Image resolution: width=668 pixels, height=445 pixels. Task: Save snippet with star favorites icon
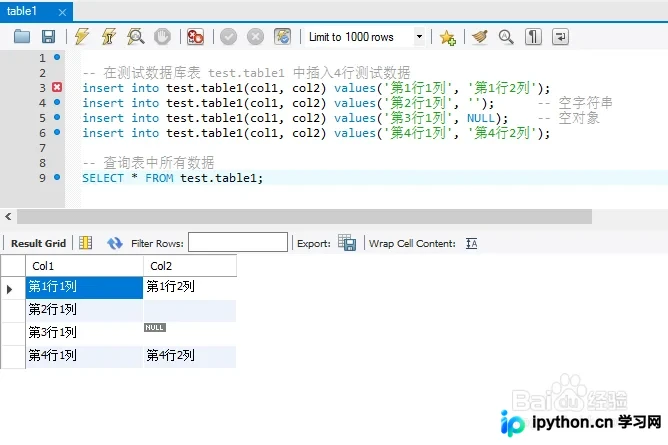click(x=447, y=37)
